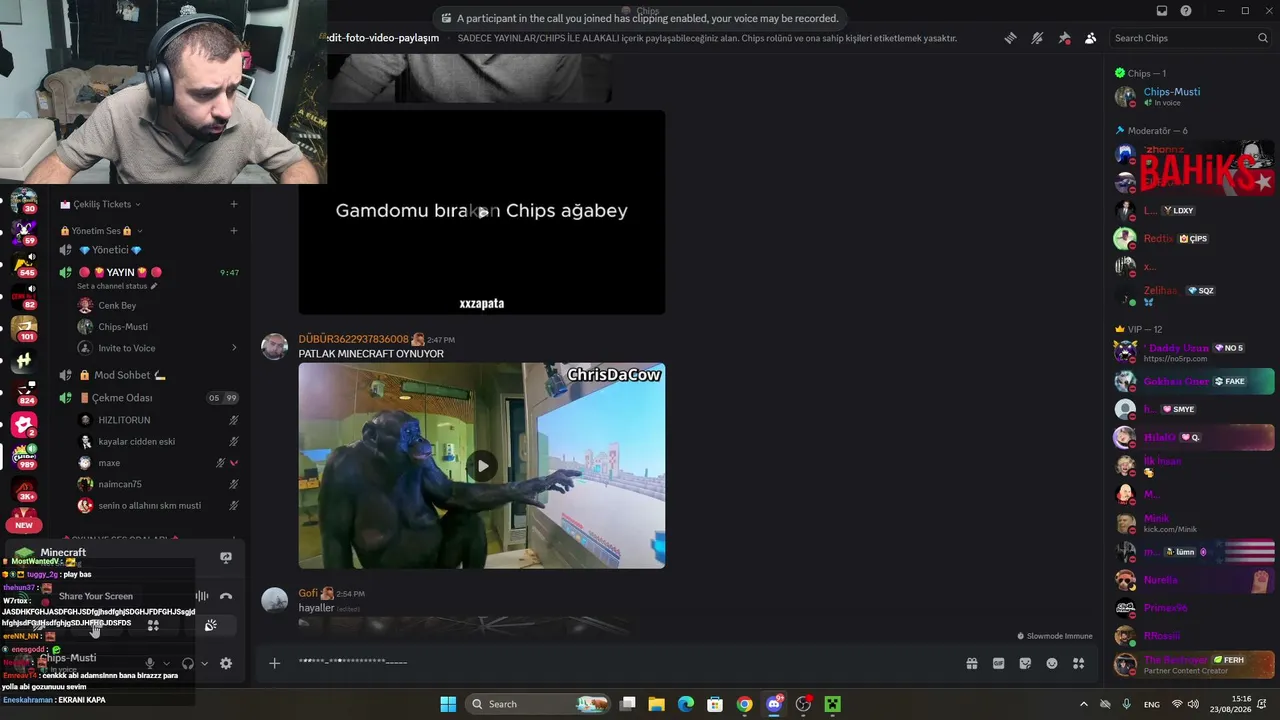This screenshot has width=1280, height=720.
Task: Open server with 545 notification badge
Action: tap(24, 265)
